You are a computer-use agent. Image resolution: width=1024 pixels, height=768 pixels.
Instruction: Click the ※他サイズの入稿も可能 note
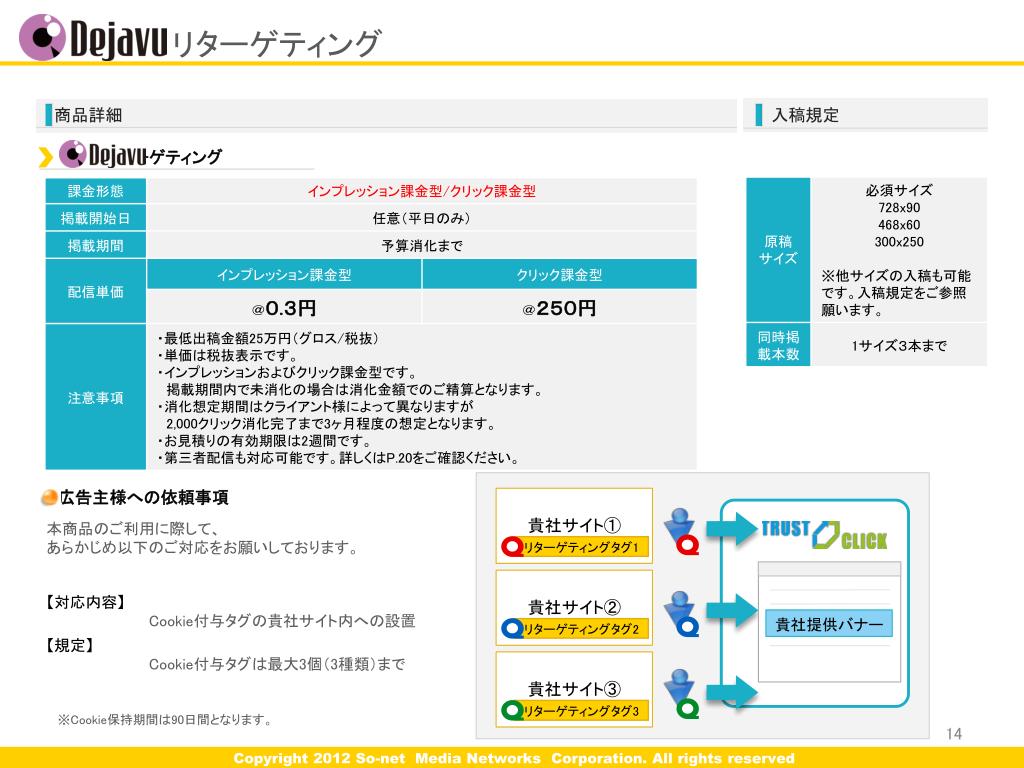coord(895,293)
